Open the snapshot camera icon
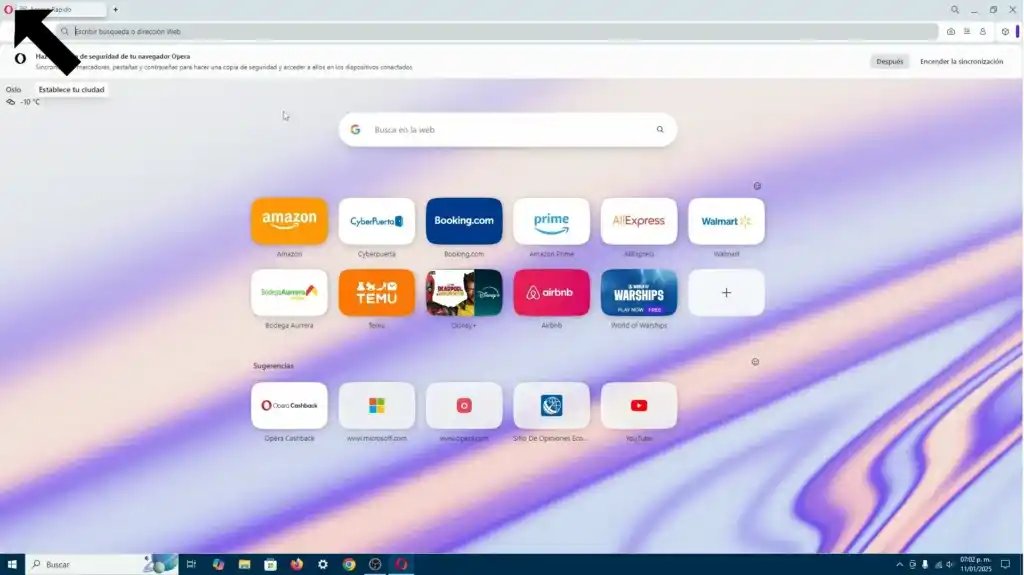 951,31
